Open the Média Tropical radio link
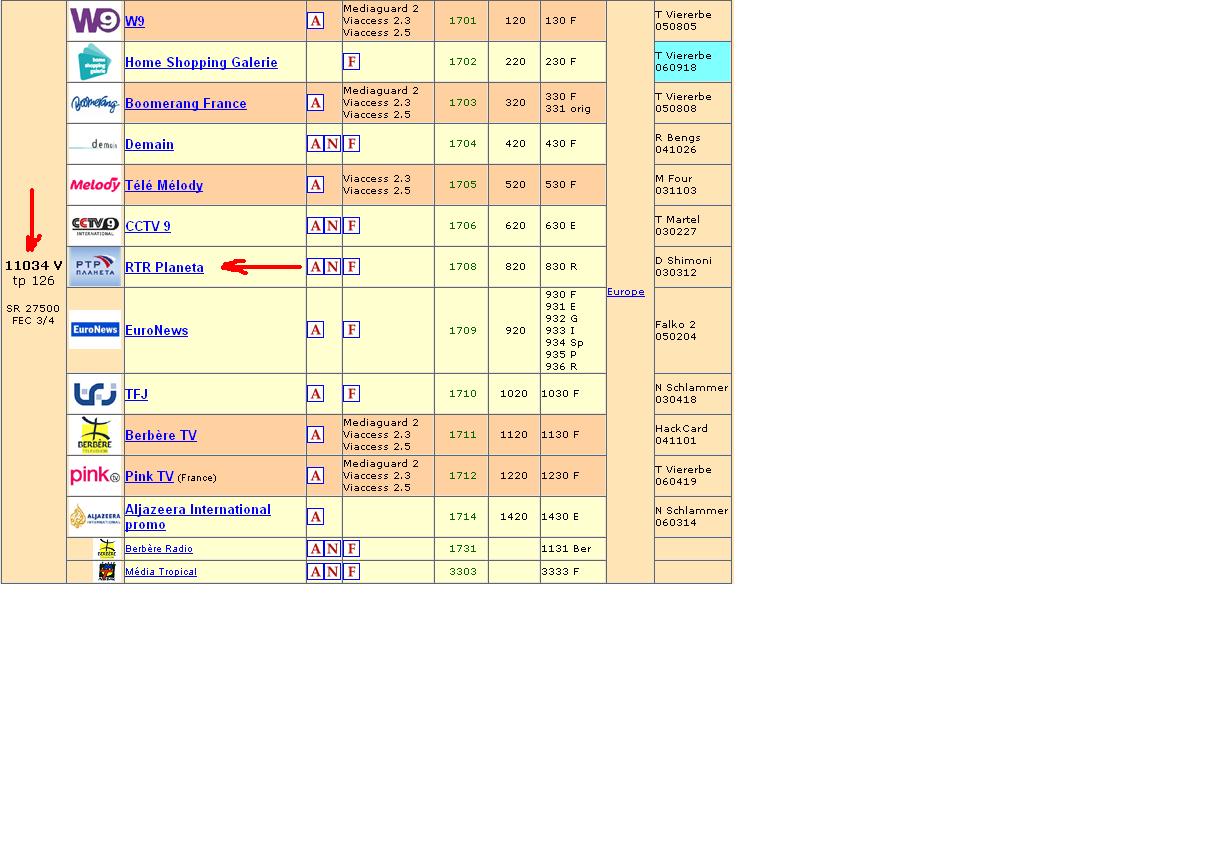This screenshot has height=865, width=1213. tap(161, 572)
